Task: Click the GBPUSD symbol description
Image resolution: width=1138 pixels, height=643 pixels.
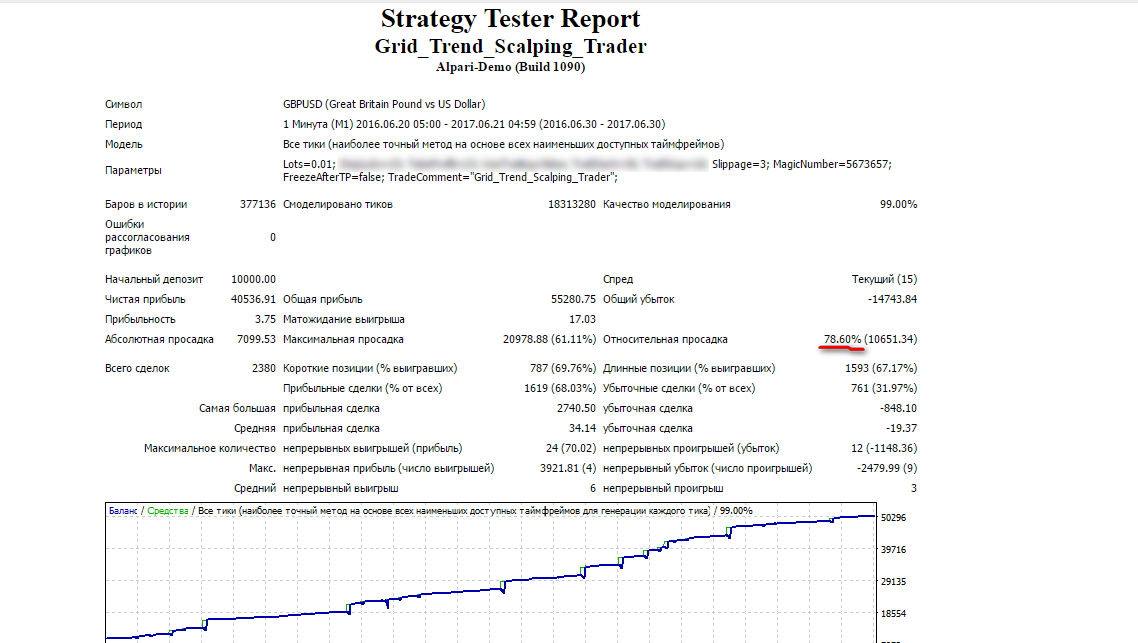Action: point(384,105)
